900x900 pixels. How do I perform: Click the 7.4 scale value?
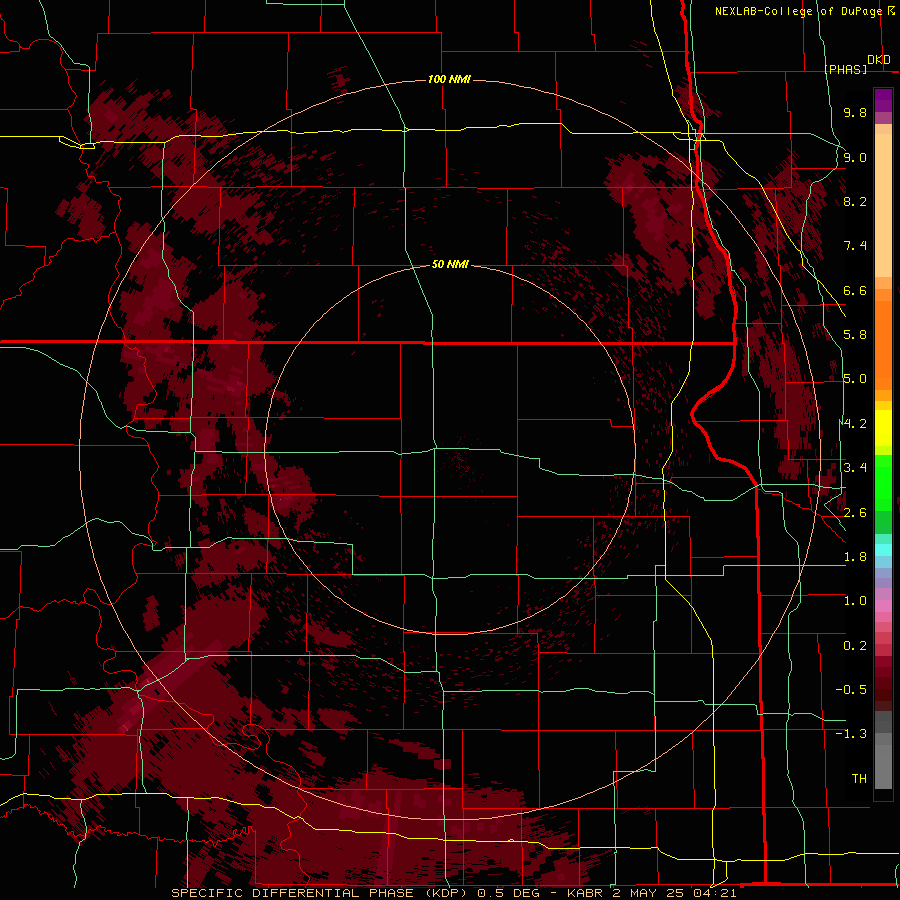(855, 246)
